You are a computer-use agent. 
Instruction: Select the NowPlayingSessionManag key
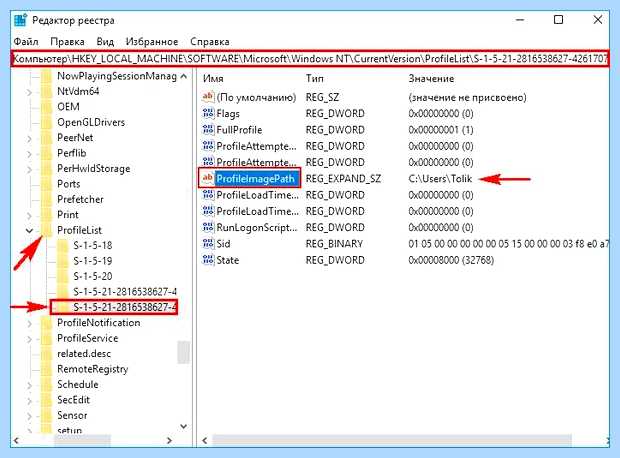[x=117, y=76]
